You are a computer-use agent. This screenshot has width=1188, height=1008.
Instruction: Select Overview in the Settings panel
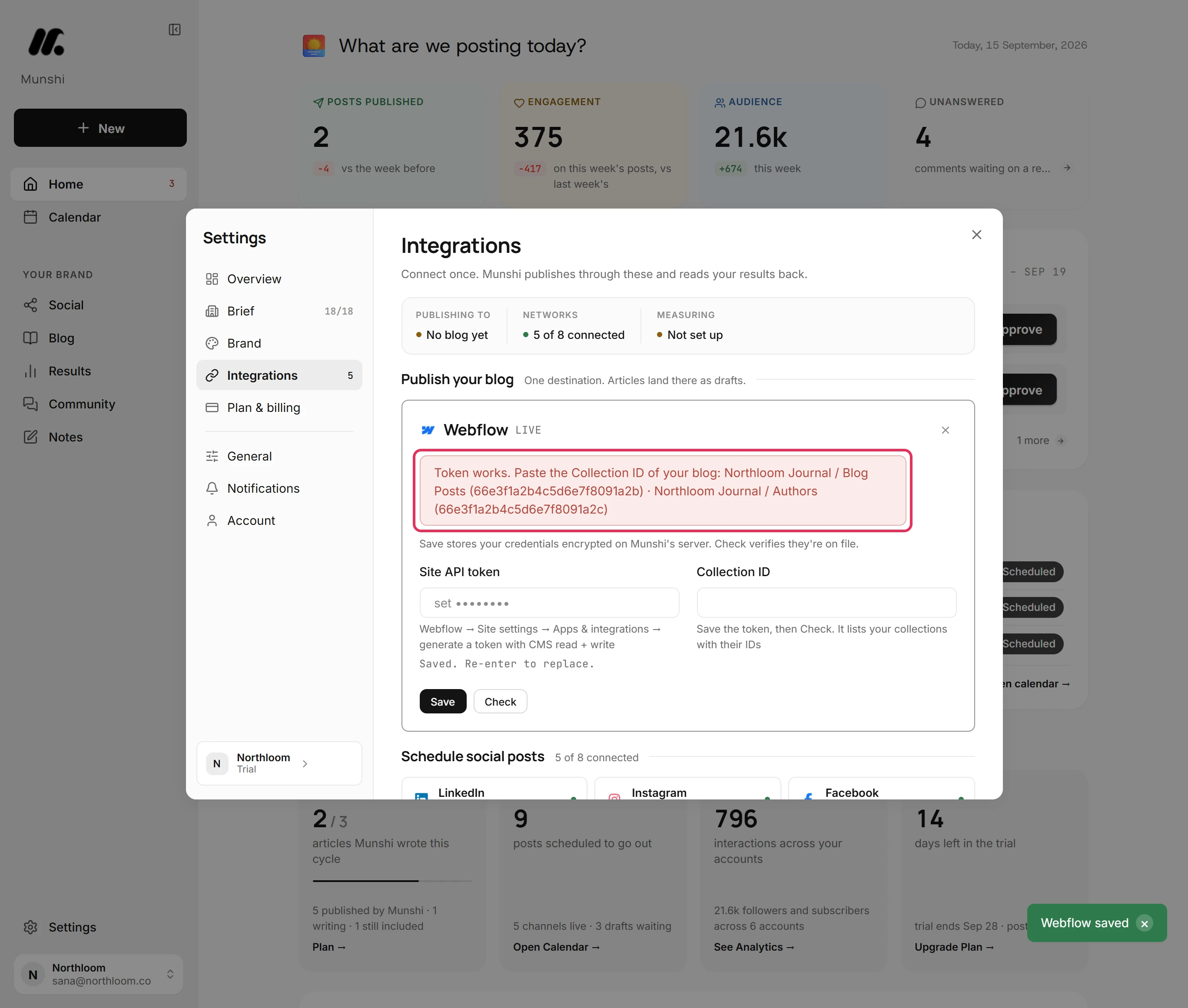(x=279, y=279)
